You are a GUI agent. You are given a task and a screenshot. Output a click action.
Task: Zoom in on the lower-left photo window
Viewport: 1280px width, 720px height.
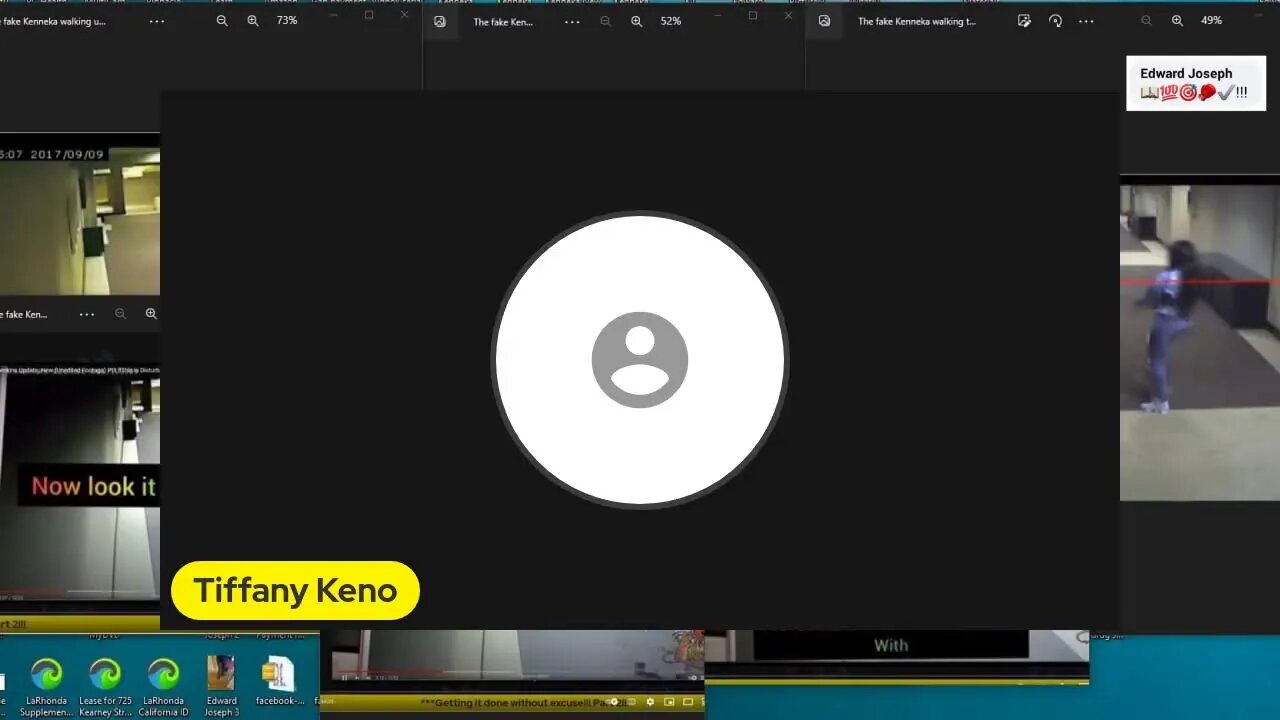(151, 314)
